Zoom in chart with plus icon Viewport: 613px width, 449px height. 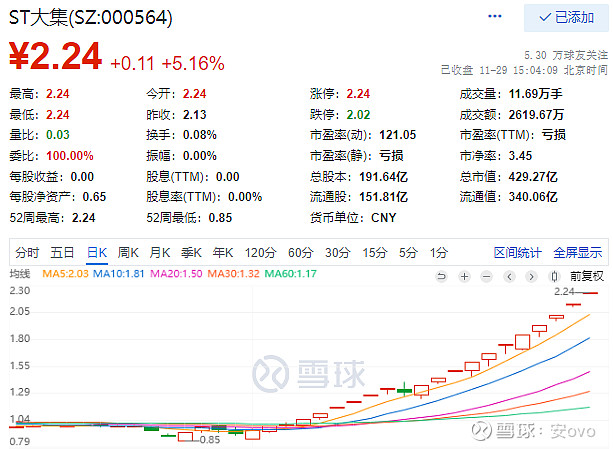464,277
